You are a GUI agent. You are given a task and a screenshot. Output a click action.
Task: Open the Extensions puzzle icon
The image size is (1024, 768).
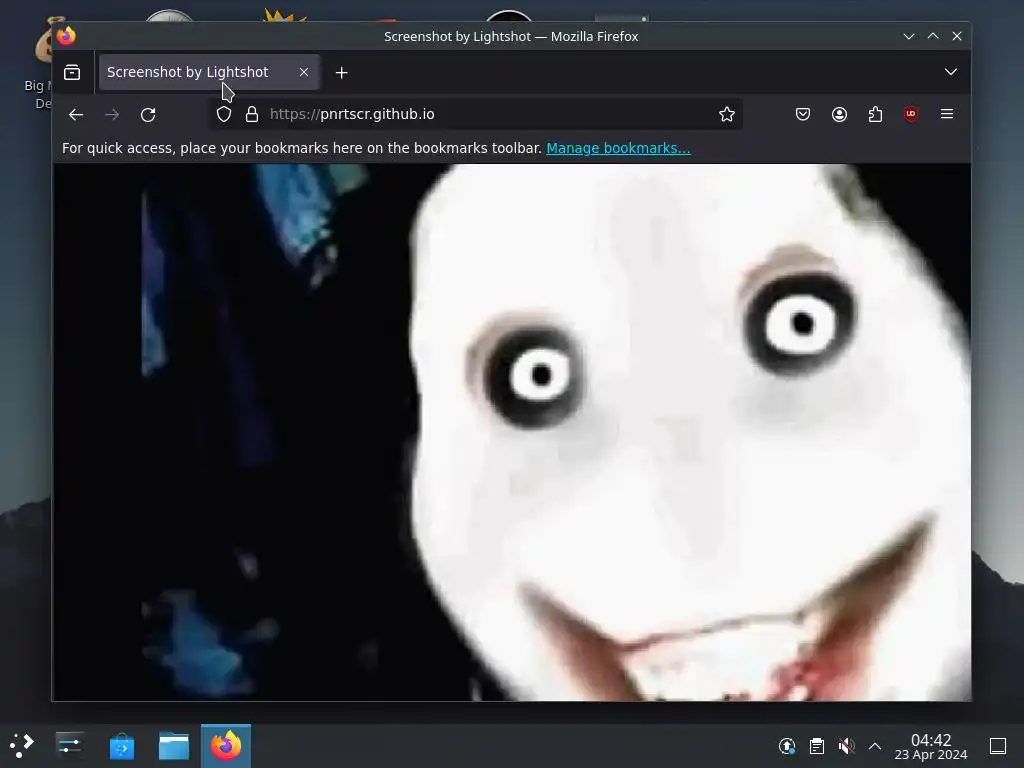(875, 114)
